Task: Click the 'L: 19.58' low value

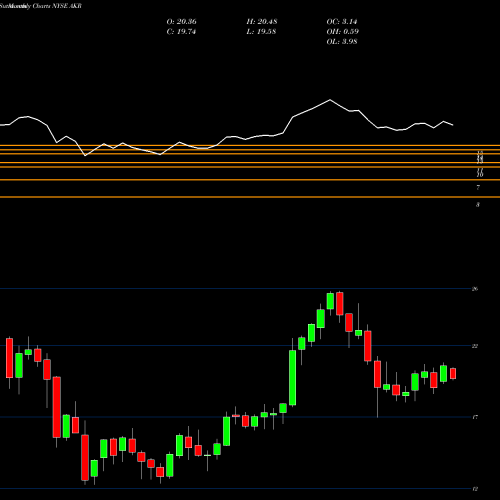Action: tap(261, 32)
